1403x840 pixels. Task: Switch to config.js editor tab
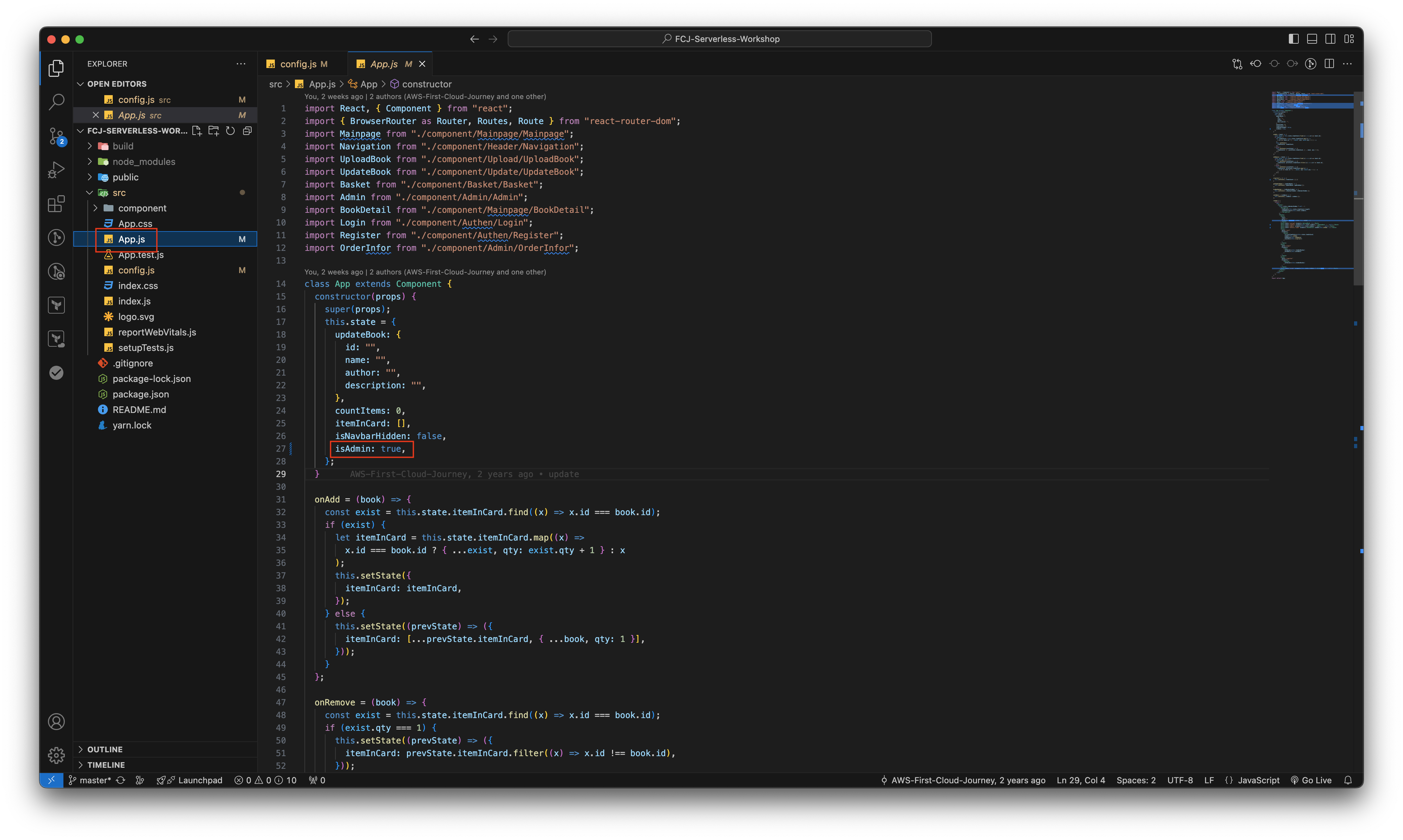pyautogui.click(x=302, y=64)
